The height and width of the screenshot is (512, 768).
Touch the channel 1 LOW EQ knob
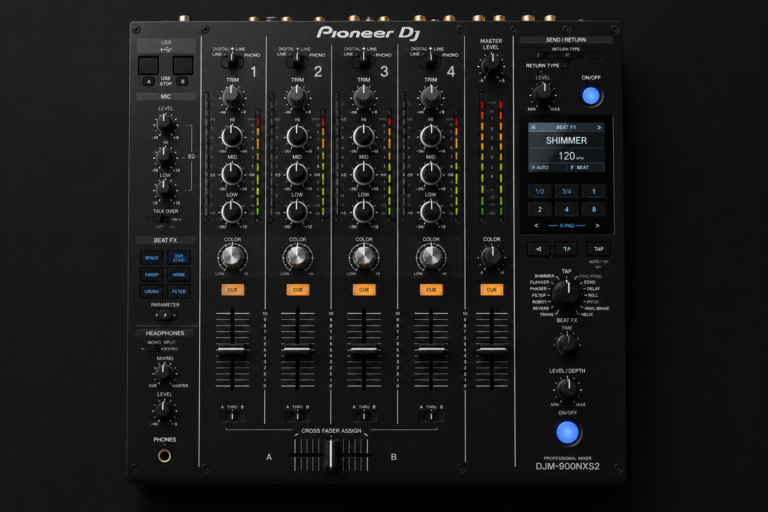click(x=232, y=212)
